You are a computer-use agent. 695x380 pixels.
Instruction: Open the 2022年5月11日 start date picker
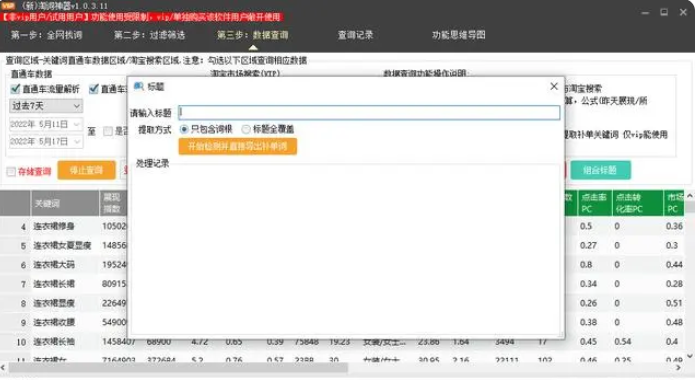point(46,124)
